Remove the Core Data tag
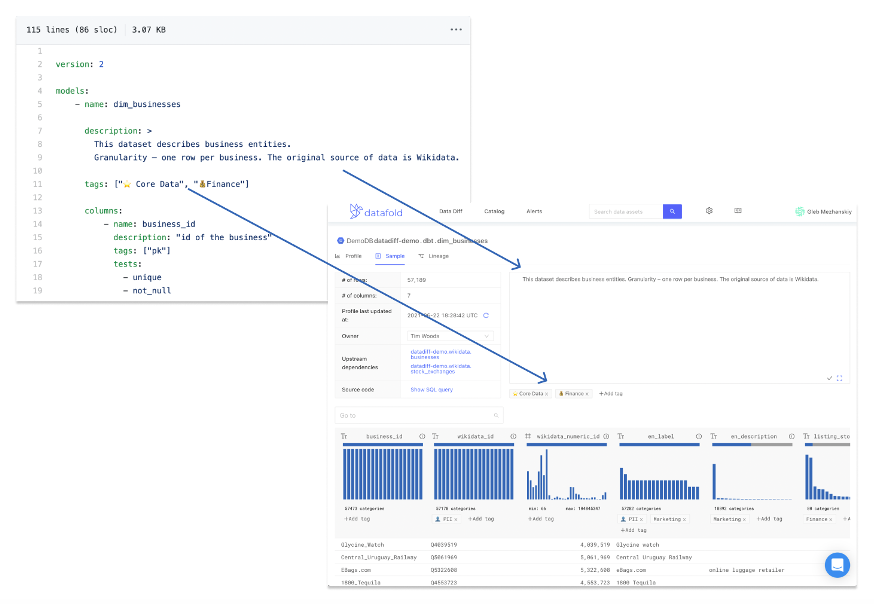The height and width of the screenshot is (604, 874). [x=547, y=394]
